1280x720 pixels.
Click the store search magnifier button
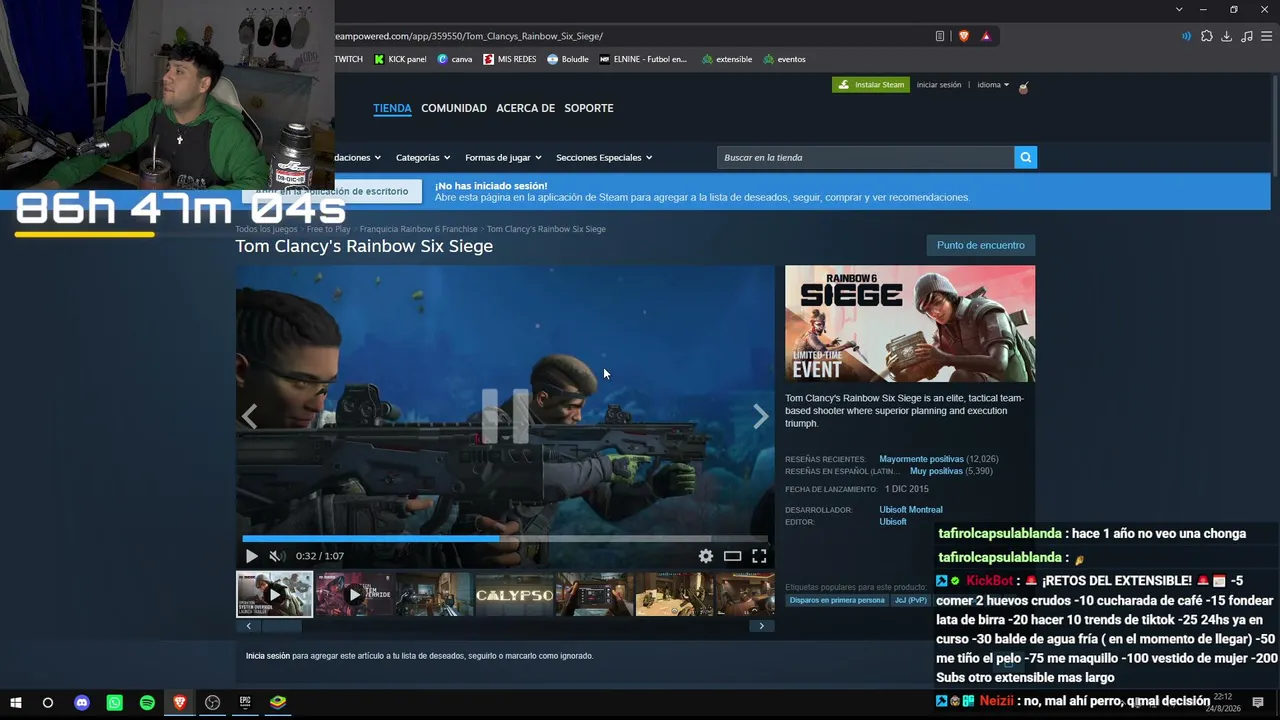(x=1025, y=157)
